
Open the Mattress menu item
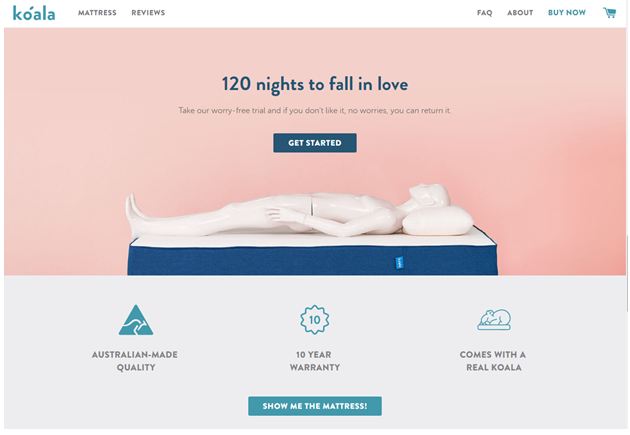point(97,13)
